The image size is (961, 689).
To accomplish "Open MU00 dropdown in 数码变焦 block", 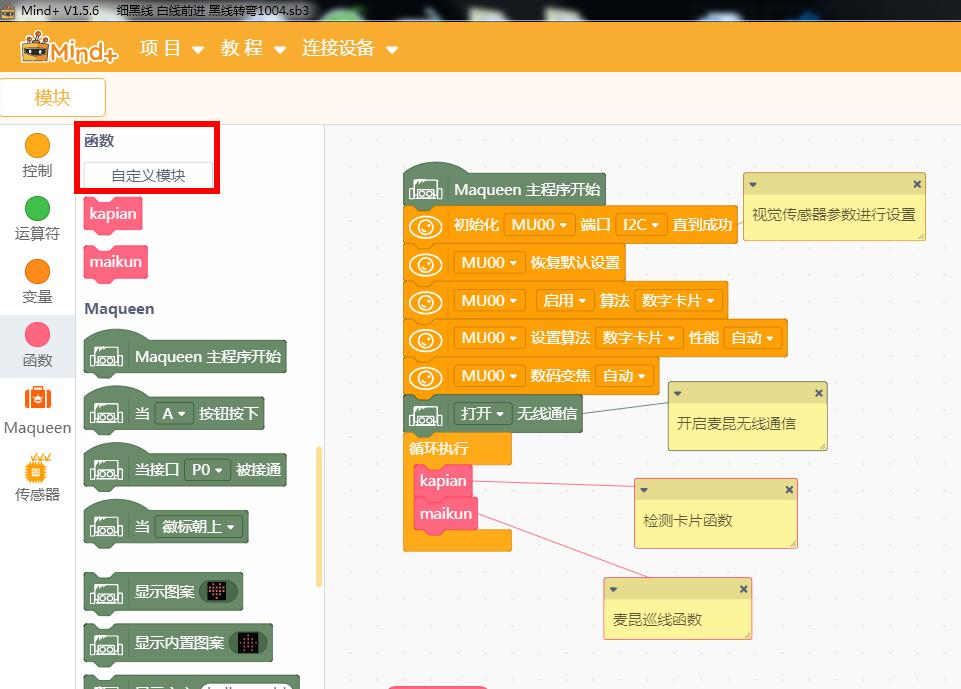I will [489, 376].
